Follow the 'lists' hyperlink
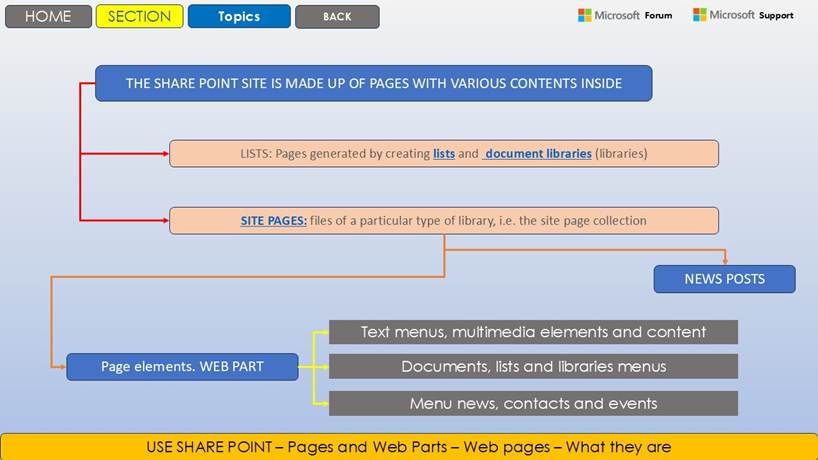 (x=444, y=154)
